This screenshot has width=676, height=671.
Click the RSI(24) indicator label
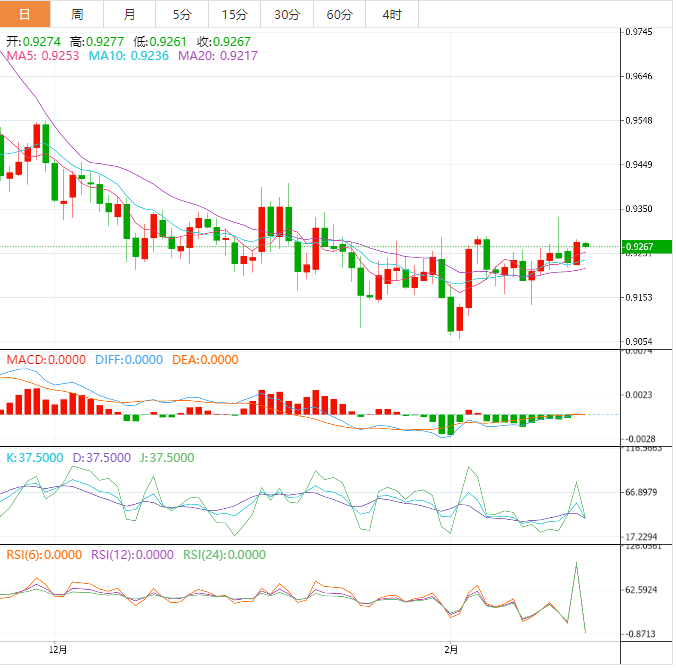point(224,555)
